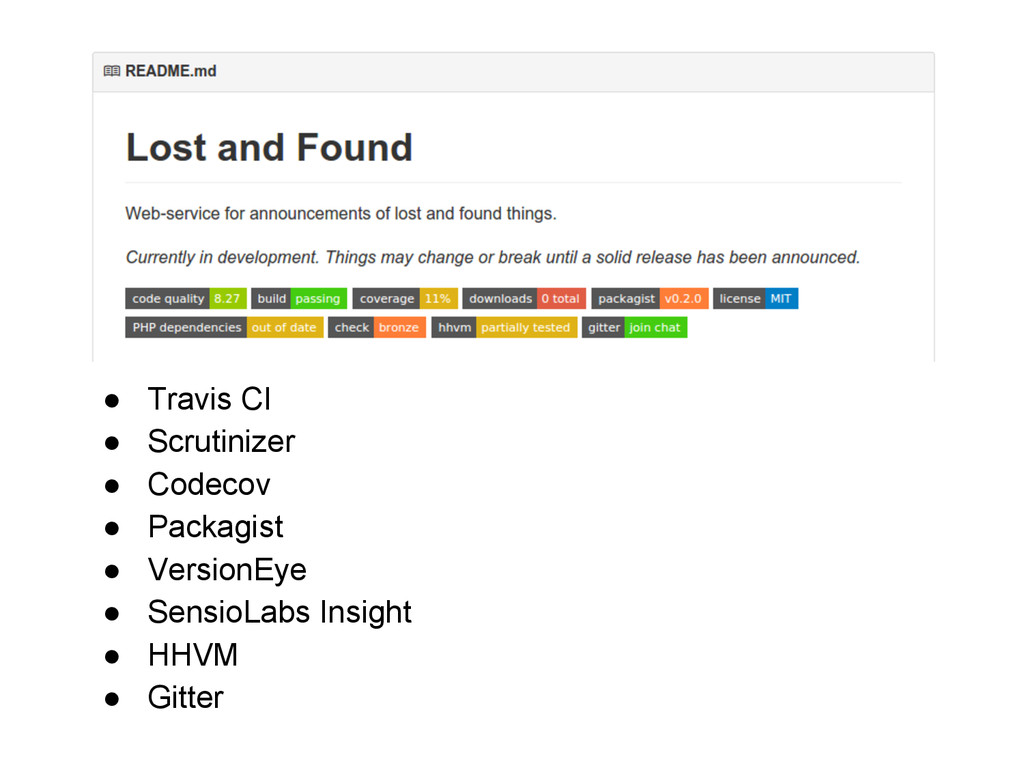Click the Travis CI bullet item
The width and height of the screenshot is (1024, 768).
click(x=209, y=399)
